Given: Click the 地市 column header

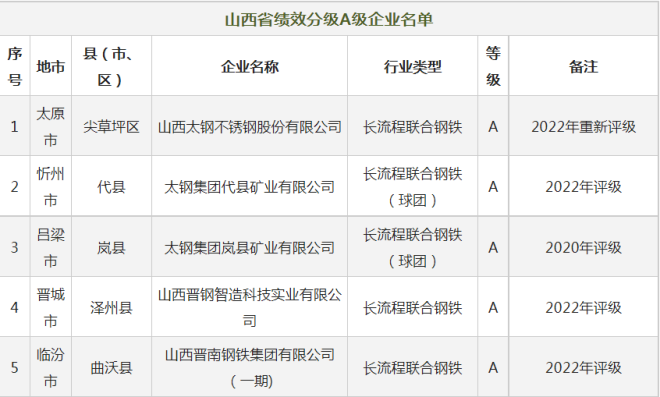Looking at the screenshot, I should (x=51, y=67).
